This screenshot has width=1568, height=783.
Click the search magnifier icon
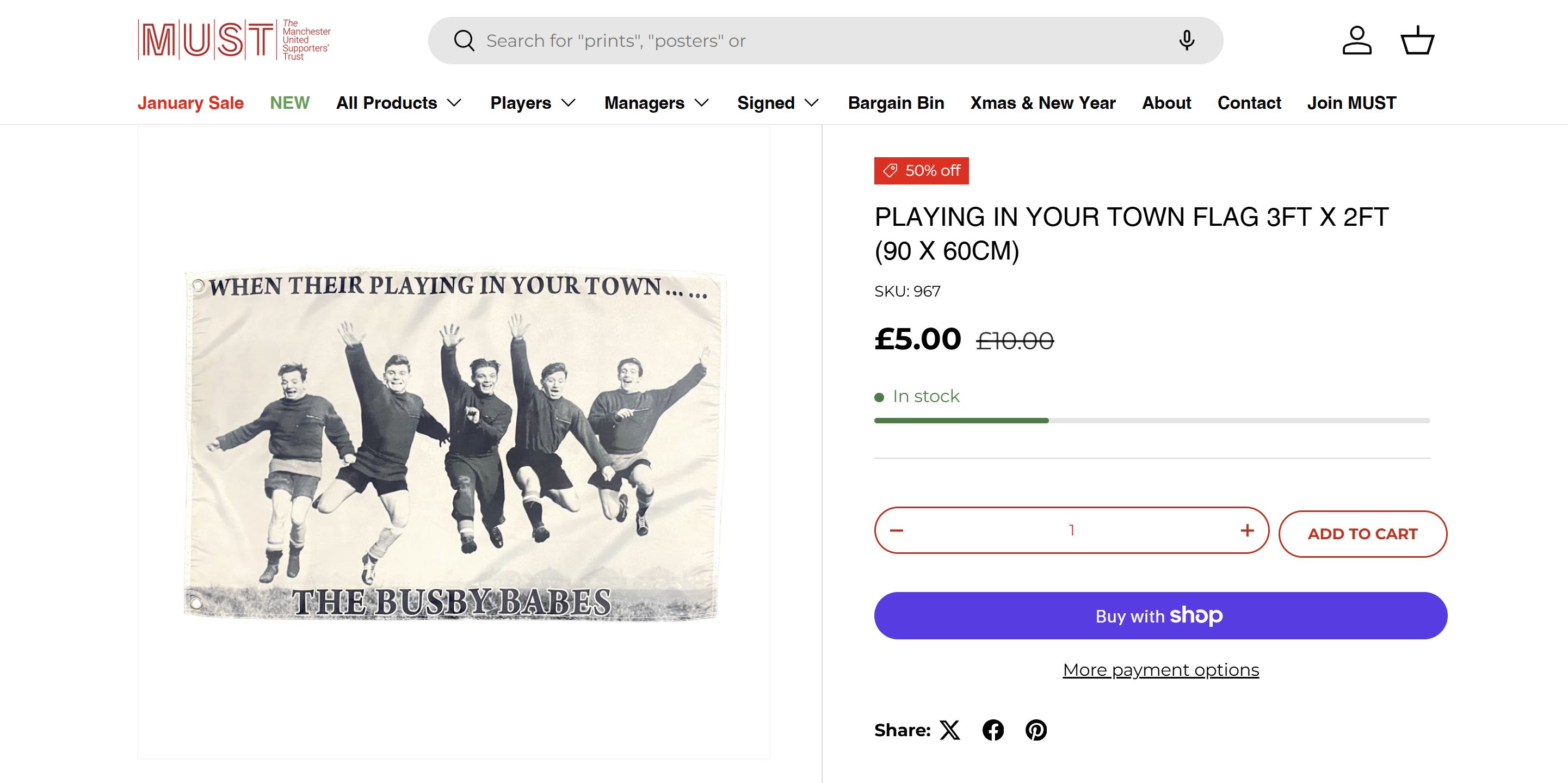click(x=464, y=41)
